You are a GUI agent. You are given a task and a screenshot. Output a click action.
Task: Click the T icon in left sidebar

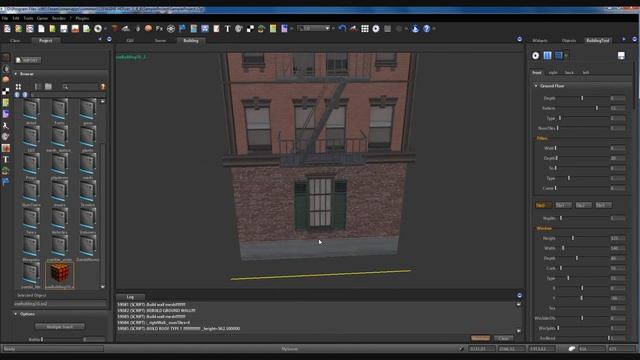pos(5,159)
